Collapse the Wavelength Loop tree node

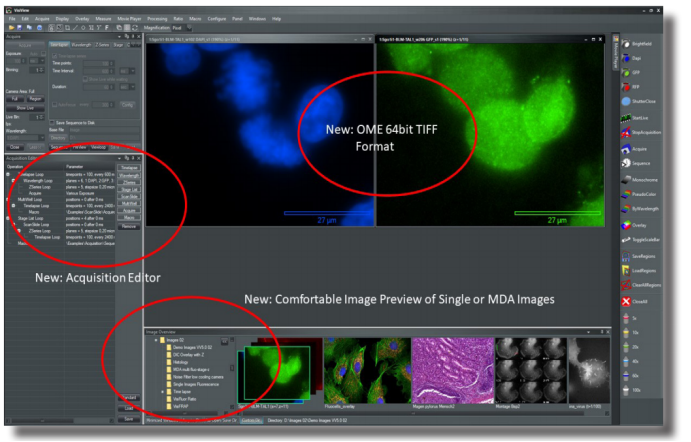(14, 180)
